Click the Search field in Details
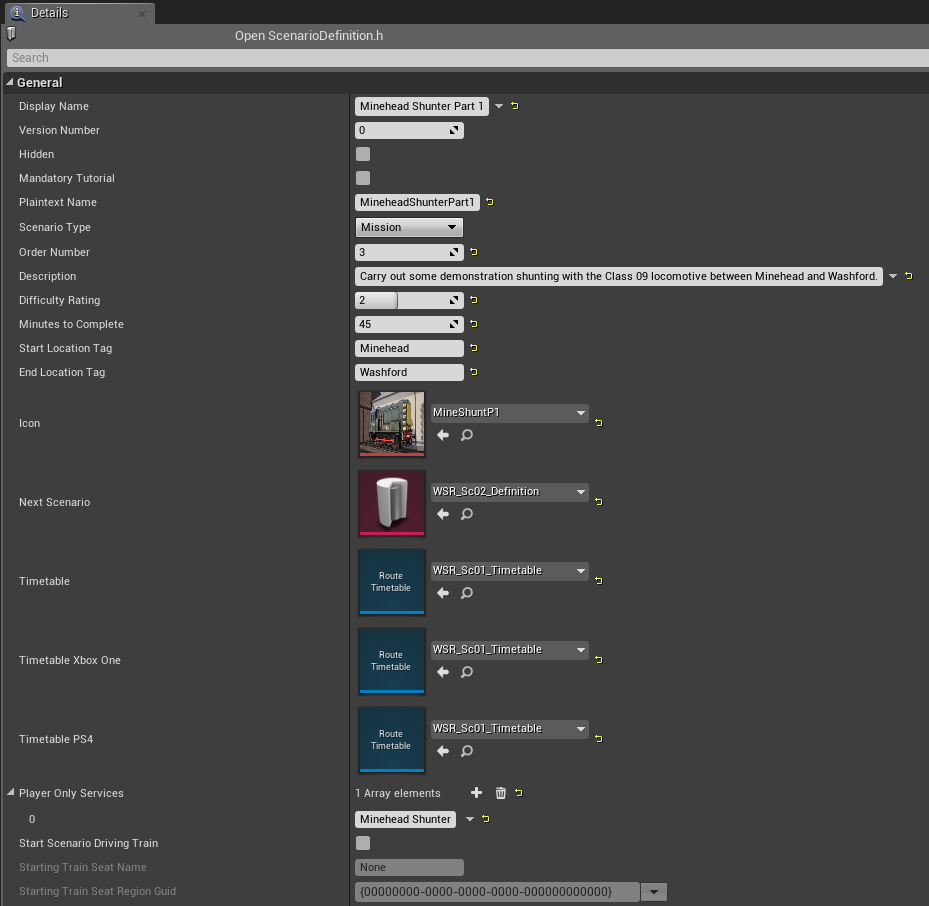Image resolution: width=929 pixels, height=906 pixels. (467, 57)
